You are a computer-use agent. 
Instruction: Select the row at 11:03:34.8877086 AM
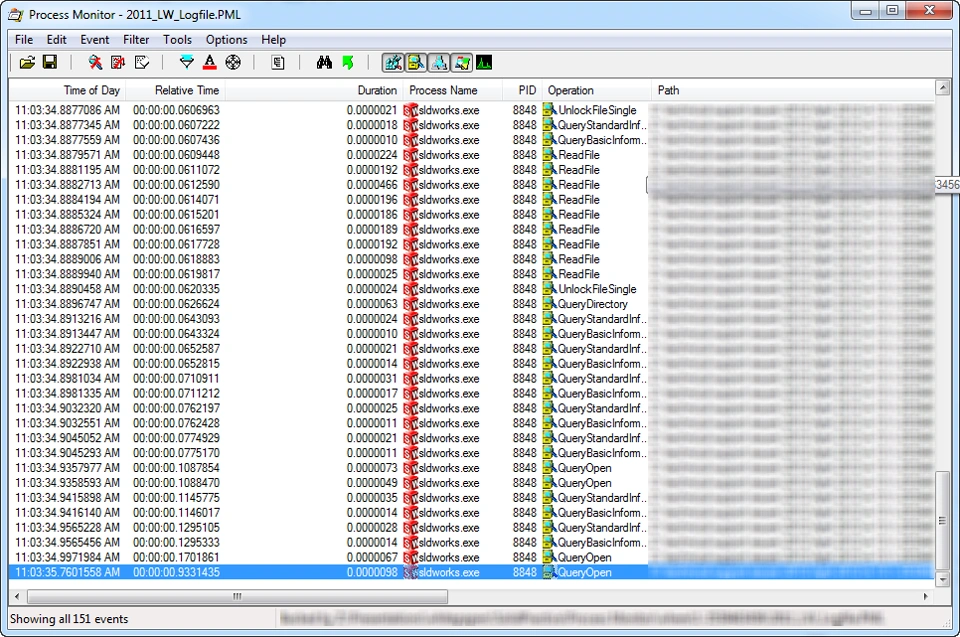(471, 110)
